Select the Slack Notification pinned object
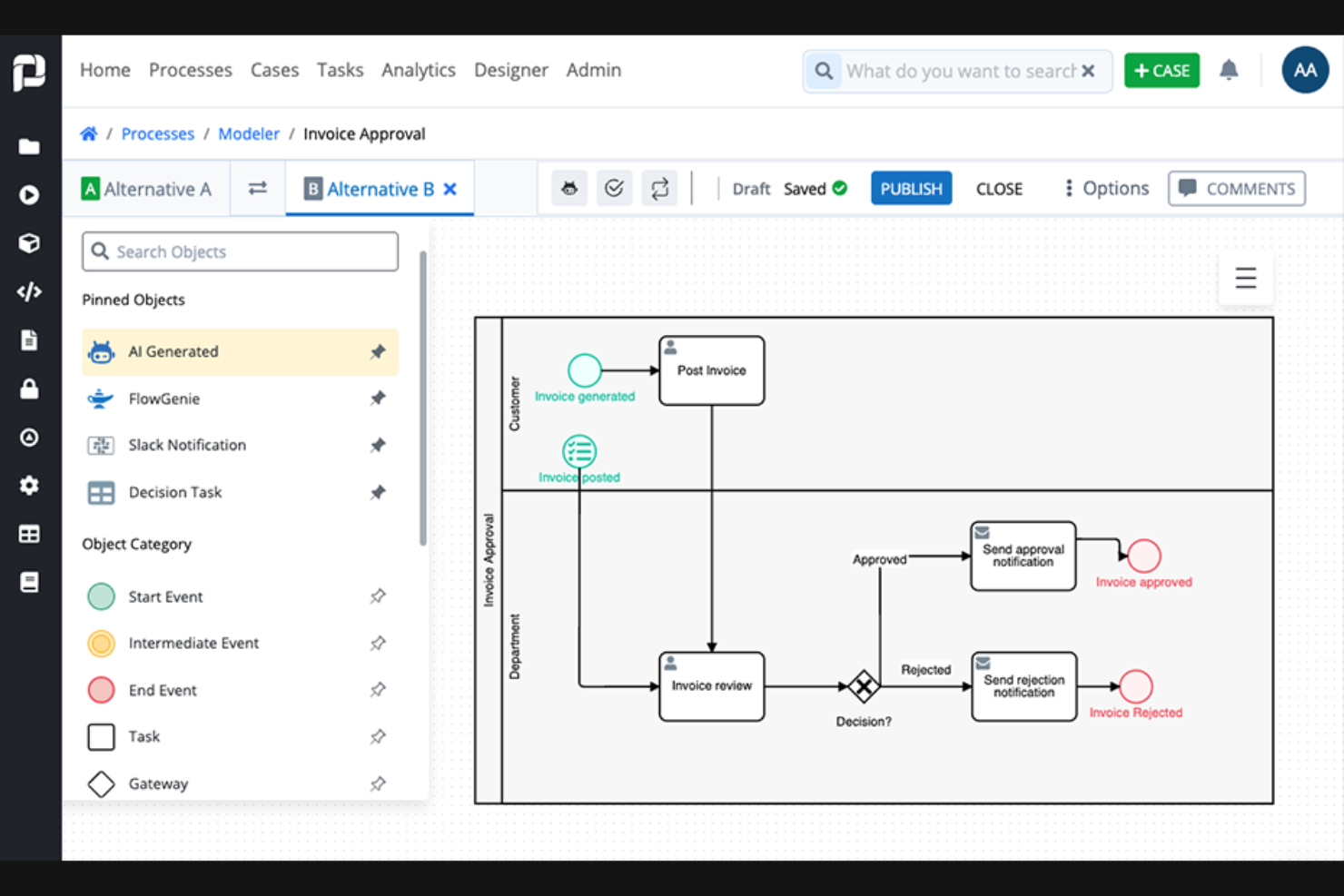 [x=187, y=445]
